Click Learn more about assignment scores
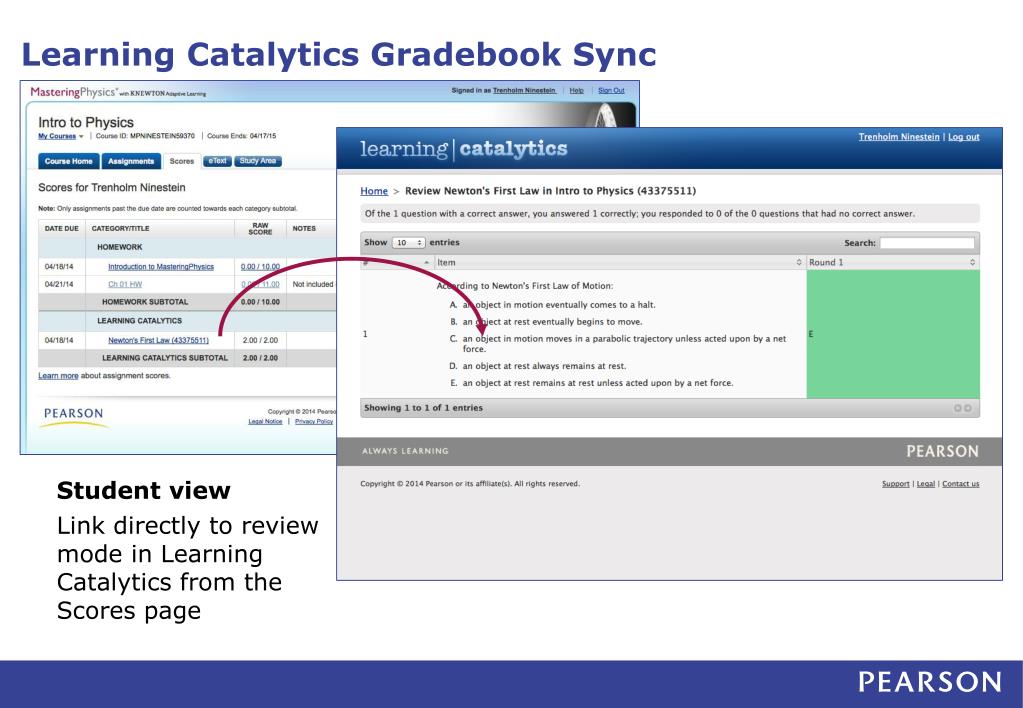 tap(58, 376)
